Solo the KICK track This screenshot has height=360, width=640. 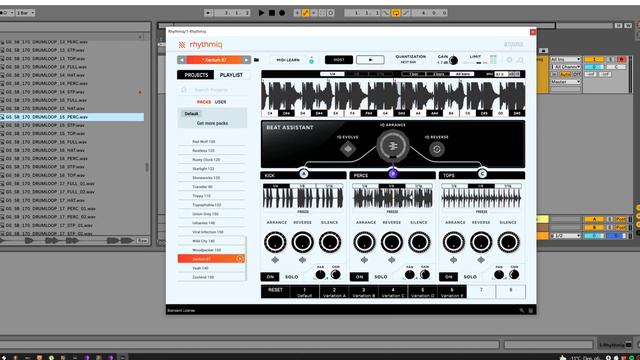tap(291, 277)
